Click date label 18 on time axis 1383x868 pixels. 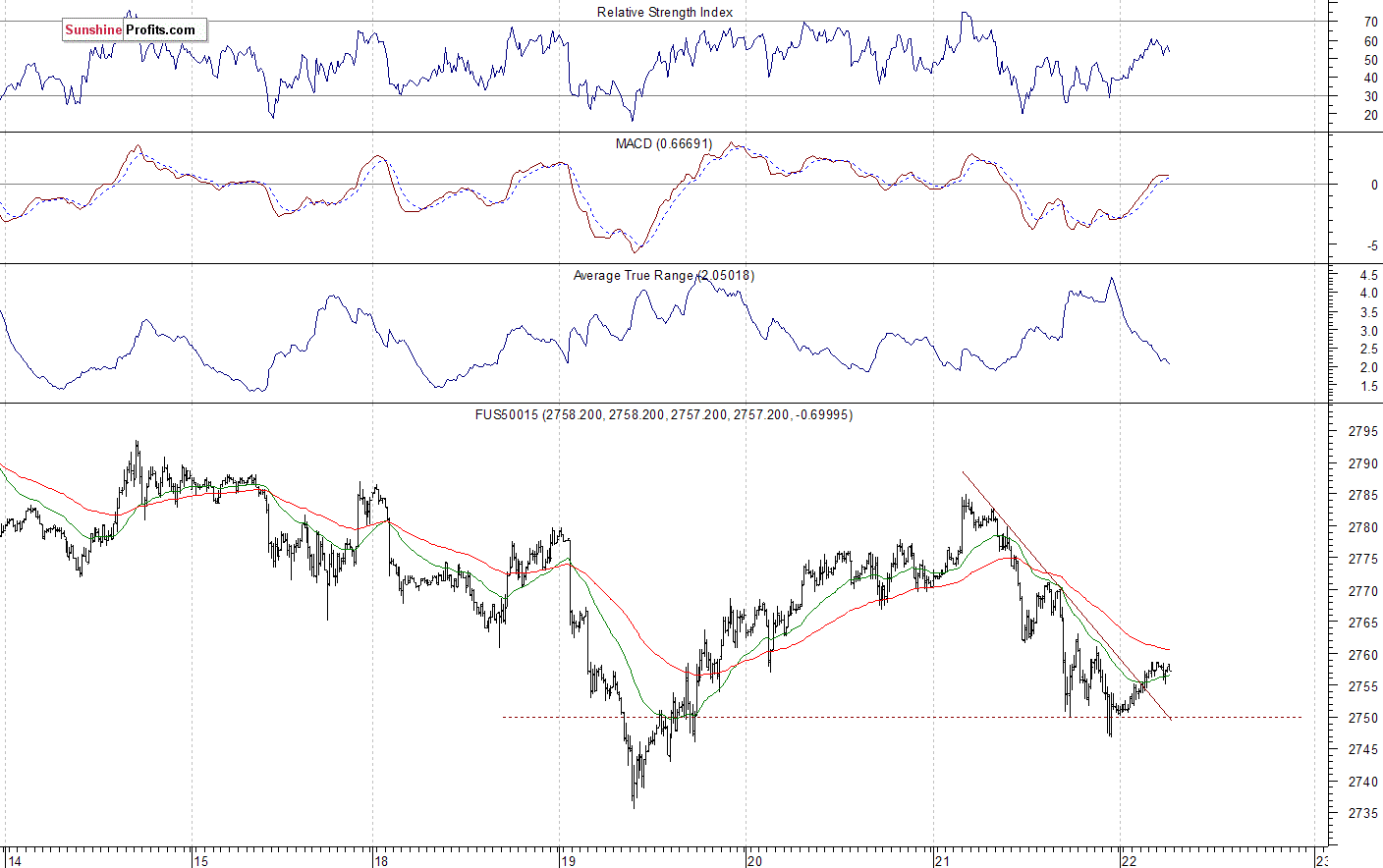[381, 861]
